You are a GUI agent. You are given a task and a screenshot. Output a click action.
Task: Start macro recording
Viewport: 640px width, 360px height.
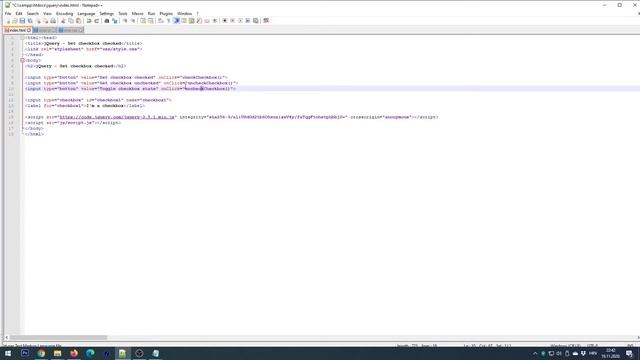224,21
